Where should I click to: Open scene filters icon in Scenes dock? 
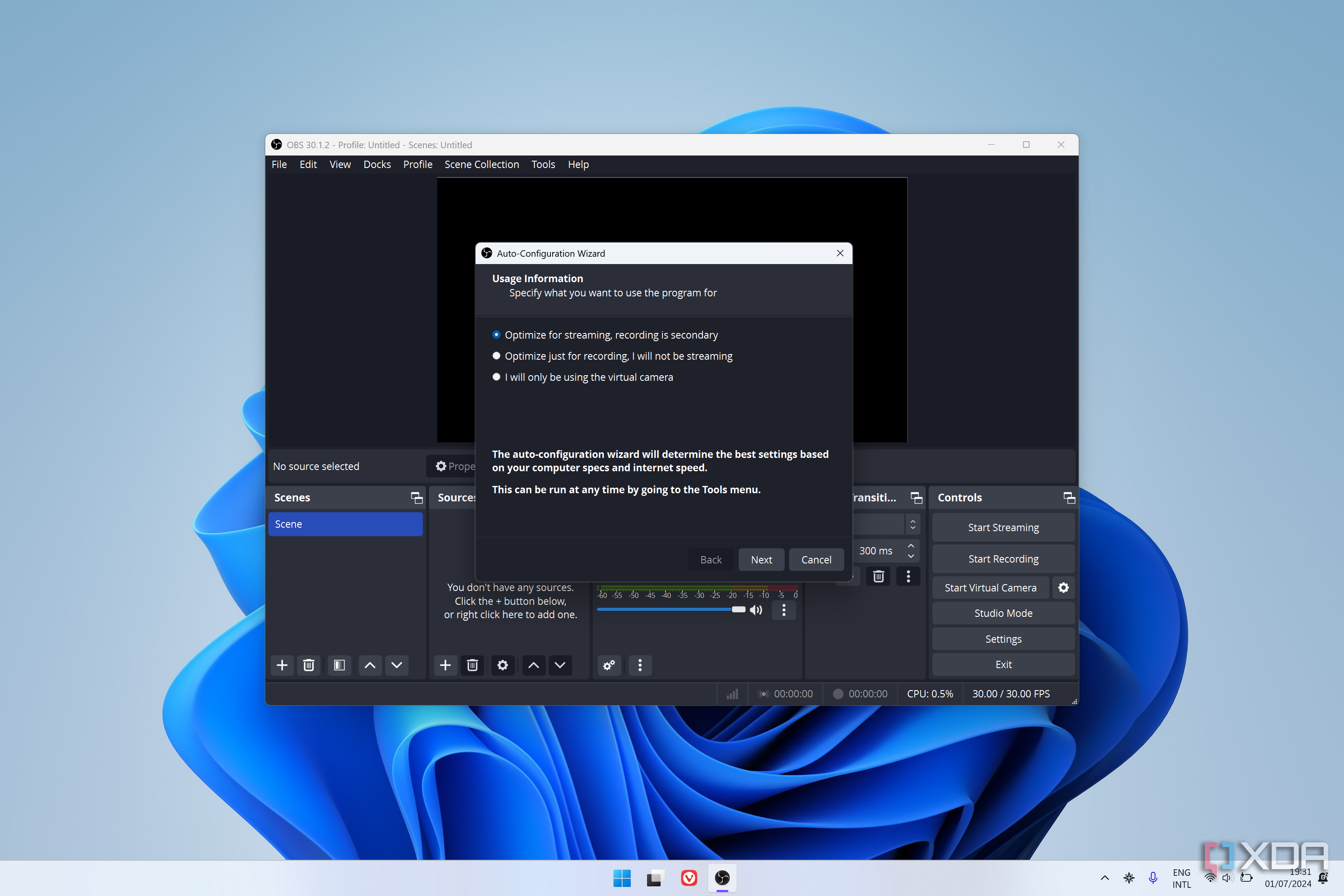(339, 665)
